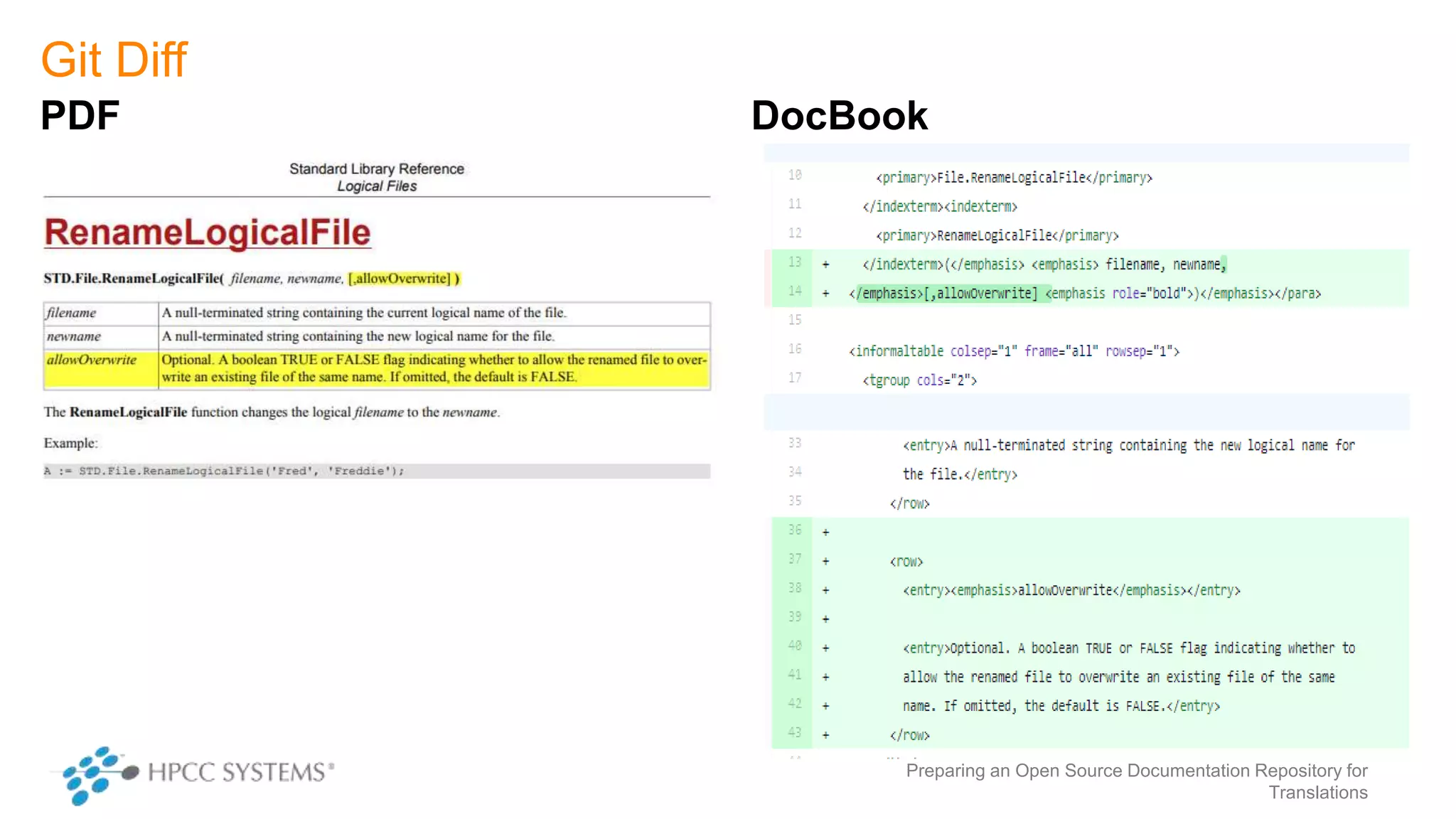1456x819 pixels.
Task: Click the 'DocBook' heading
Action: (x=840, y=115)
